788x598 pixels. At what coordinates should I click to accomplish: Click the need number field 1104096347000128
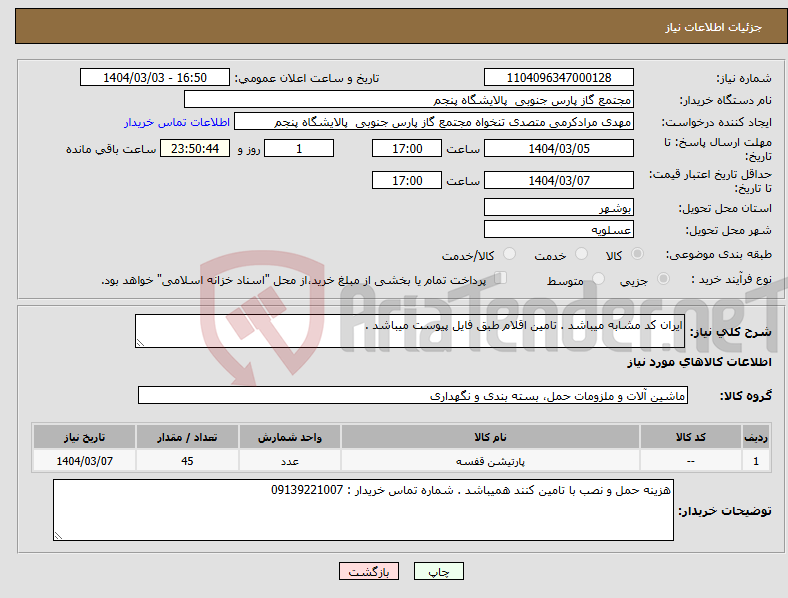(x=559, y=77)
